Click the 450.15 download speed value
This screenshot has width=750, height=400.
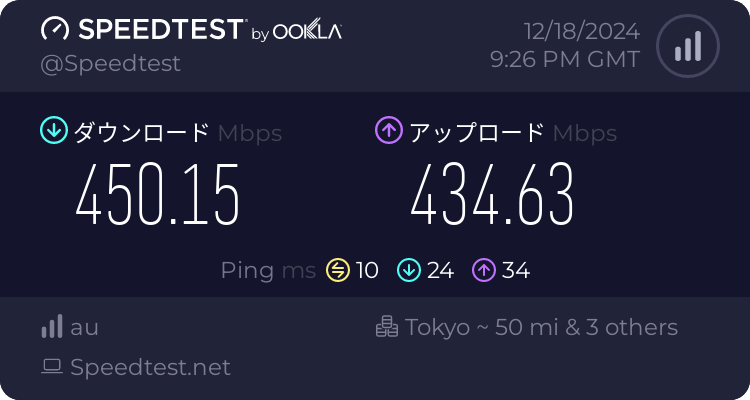coord(158,194)
